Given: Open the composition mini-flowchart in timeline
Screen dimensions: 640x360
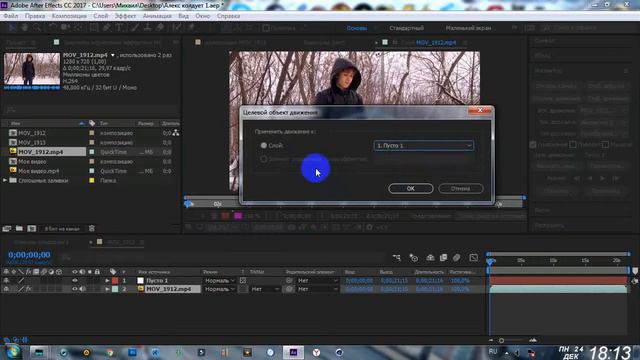Looking at the screenshot, I should pyautogui.click(x=397, y=258).
